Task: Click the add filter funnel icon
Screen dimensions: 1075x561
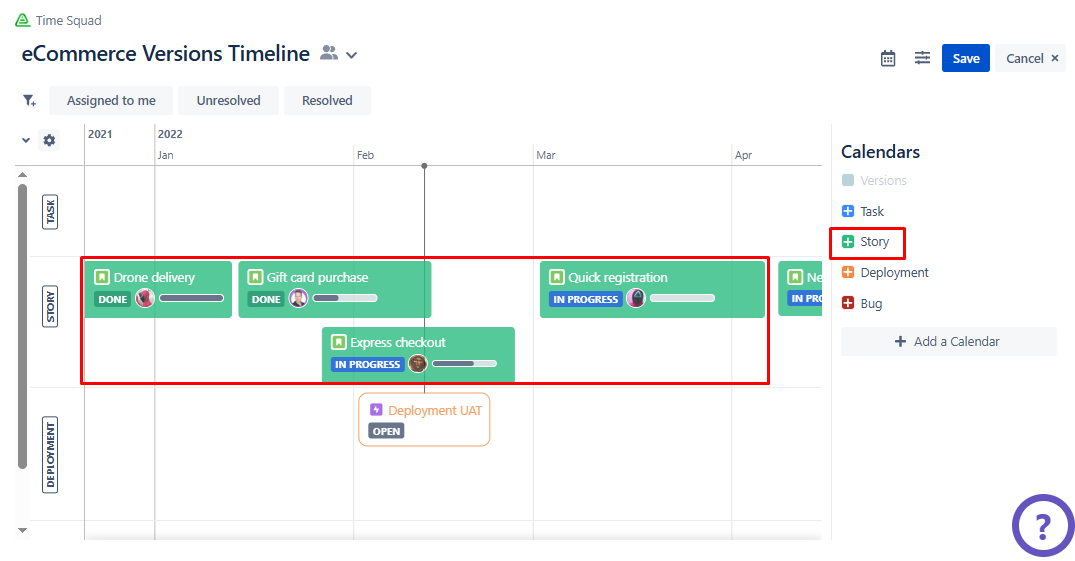Action: [x=29, y=100]
